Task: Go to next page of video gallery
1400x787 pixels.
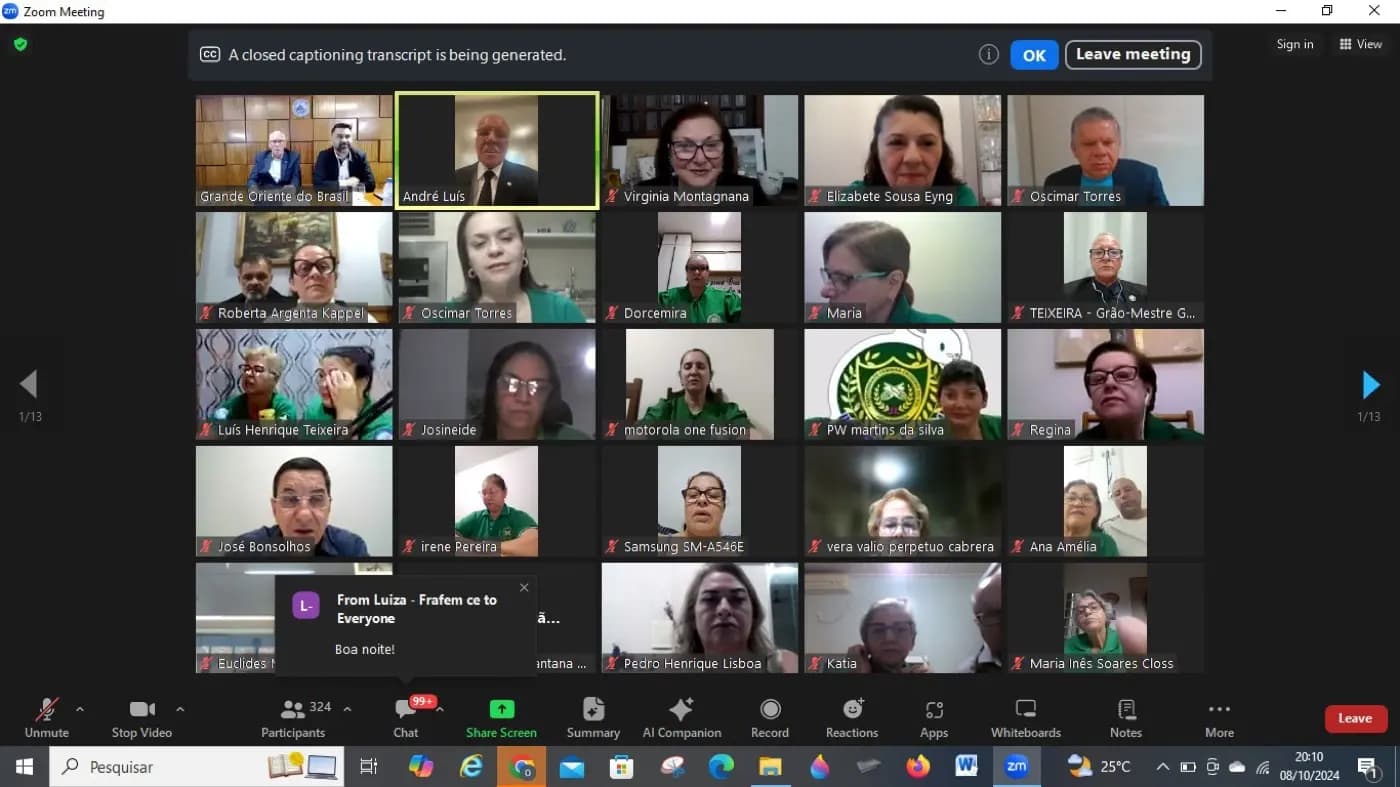Action: pyautogui.click(x=1371, y=384)
